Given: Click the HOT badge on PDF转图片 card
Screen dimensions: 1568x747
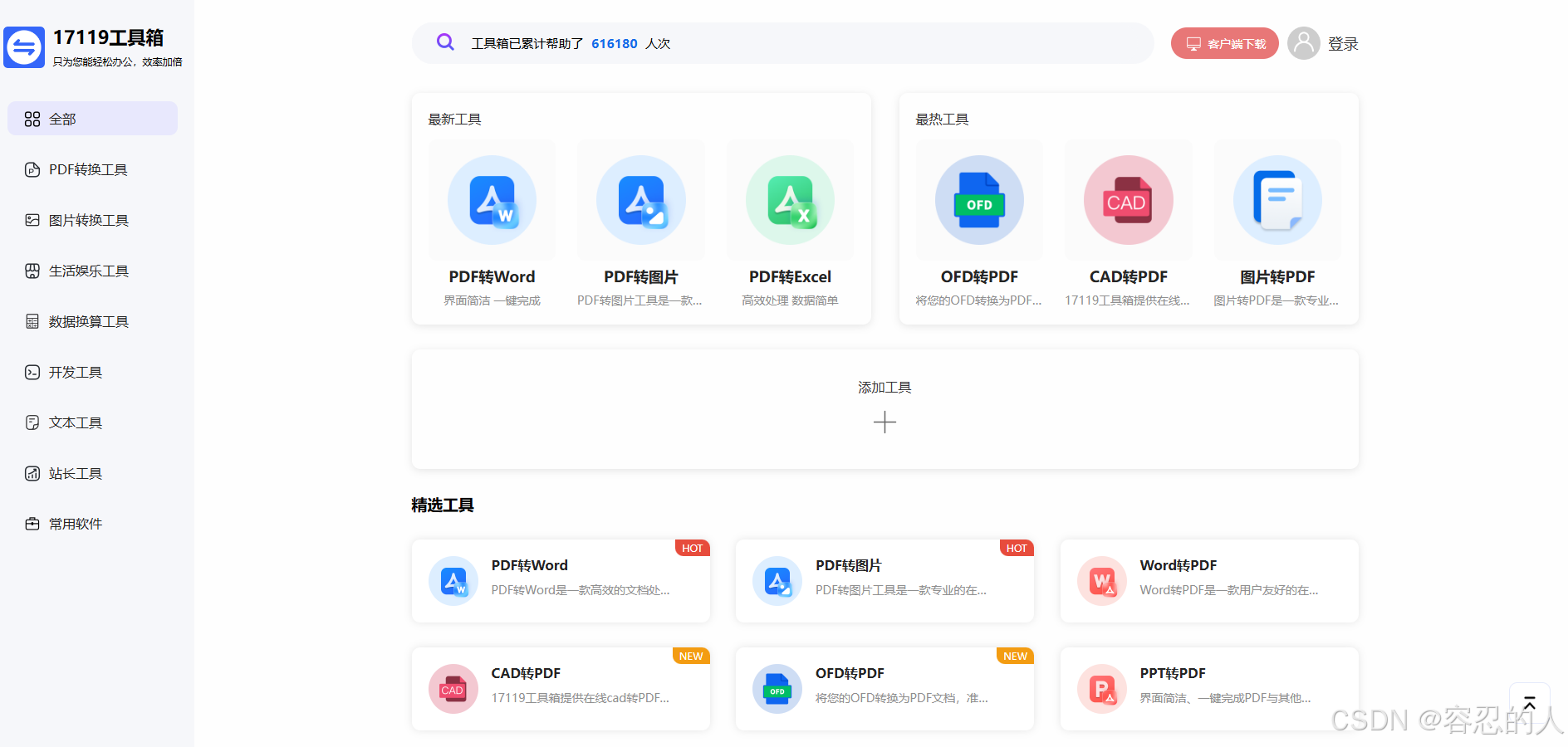Looking at the screenshot, I should pyautogui.click(x=1017, y=548).
